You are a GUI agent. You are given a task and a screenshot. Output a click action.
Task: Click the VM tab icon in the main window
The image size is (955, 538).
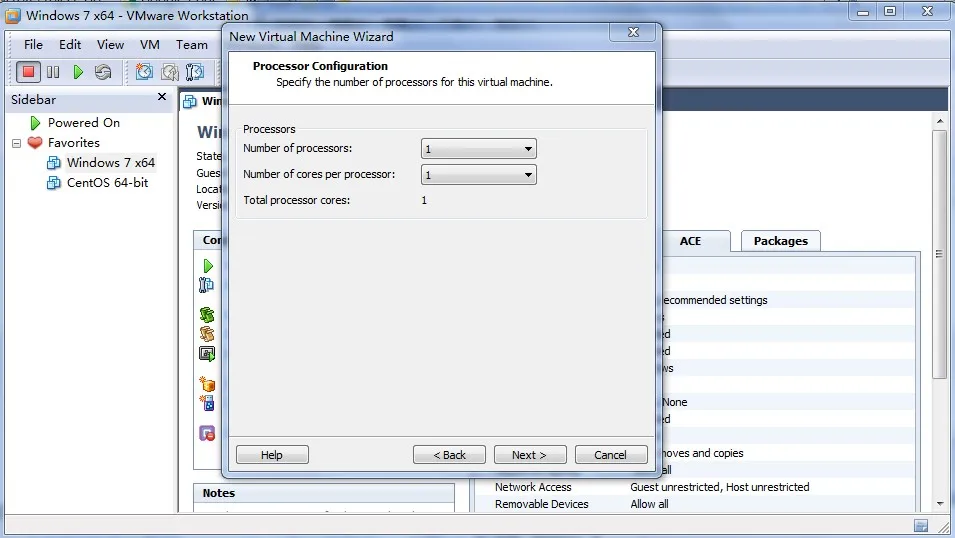(190, 101)
